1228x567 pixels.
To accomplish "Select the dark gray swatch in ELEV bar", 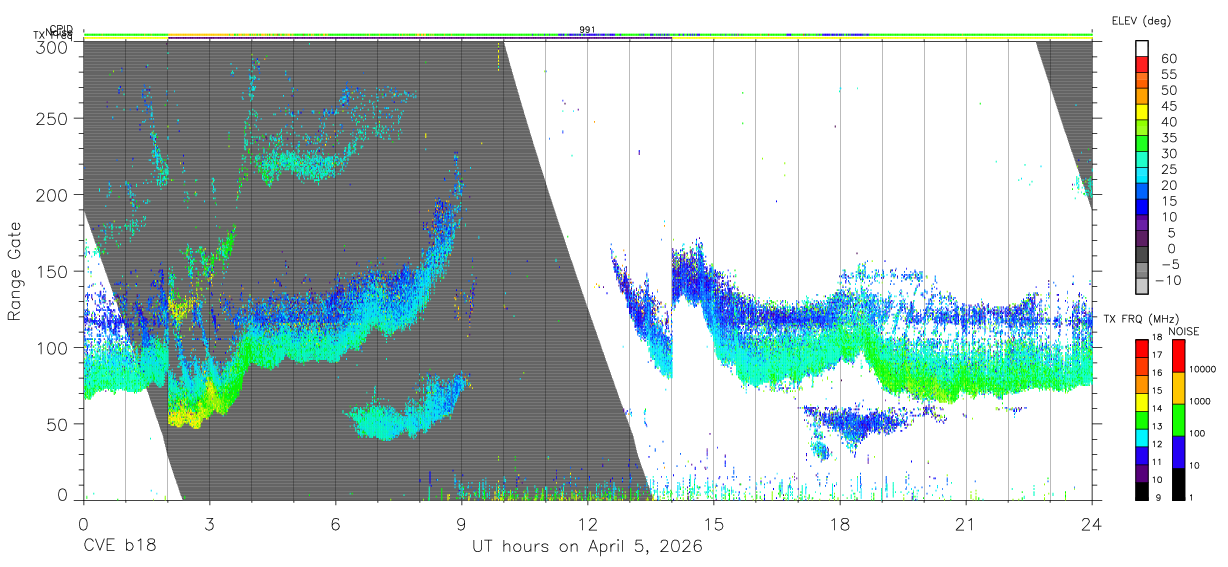I will tap(1143, 256).
